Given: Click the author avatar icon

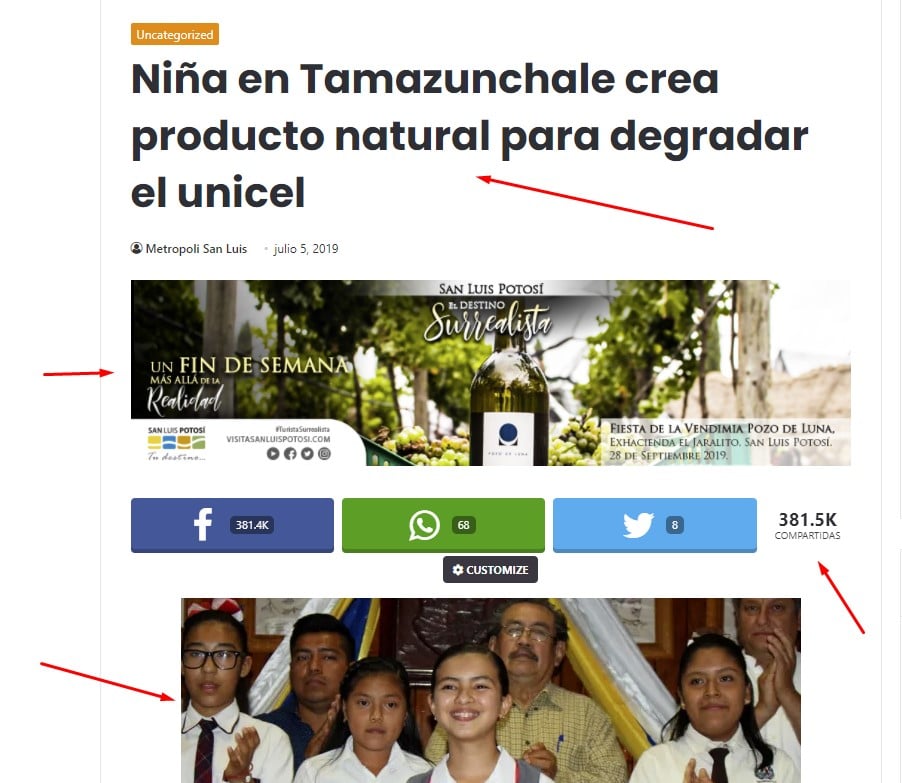Looking at the screenshot, I should [136, 249].
